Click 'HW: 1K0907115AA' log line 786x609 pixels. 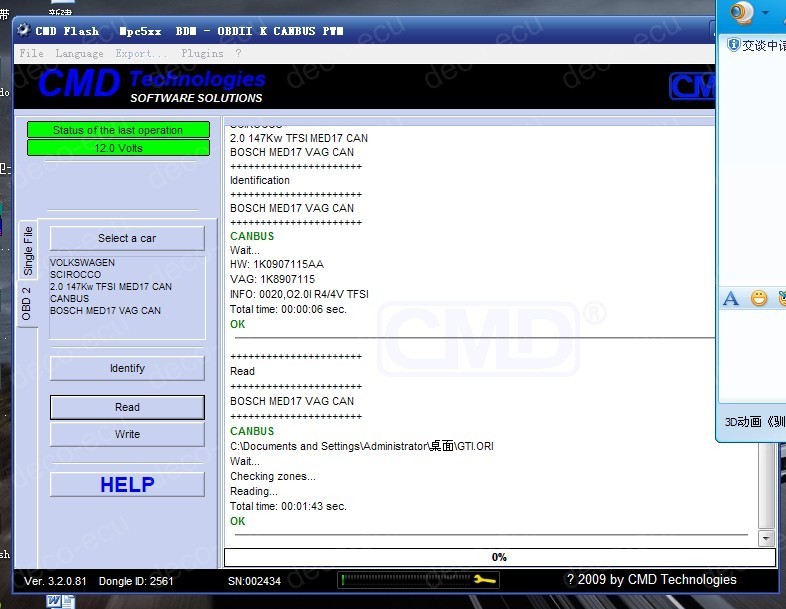tap(277, 264)
